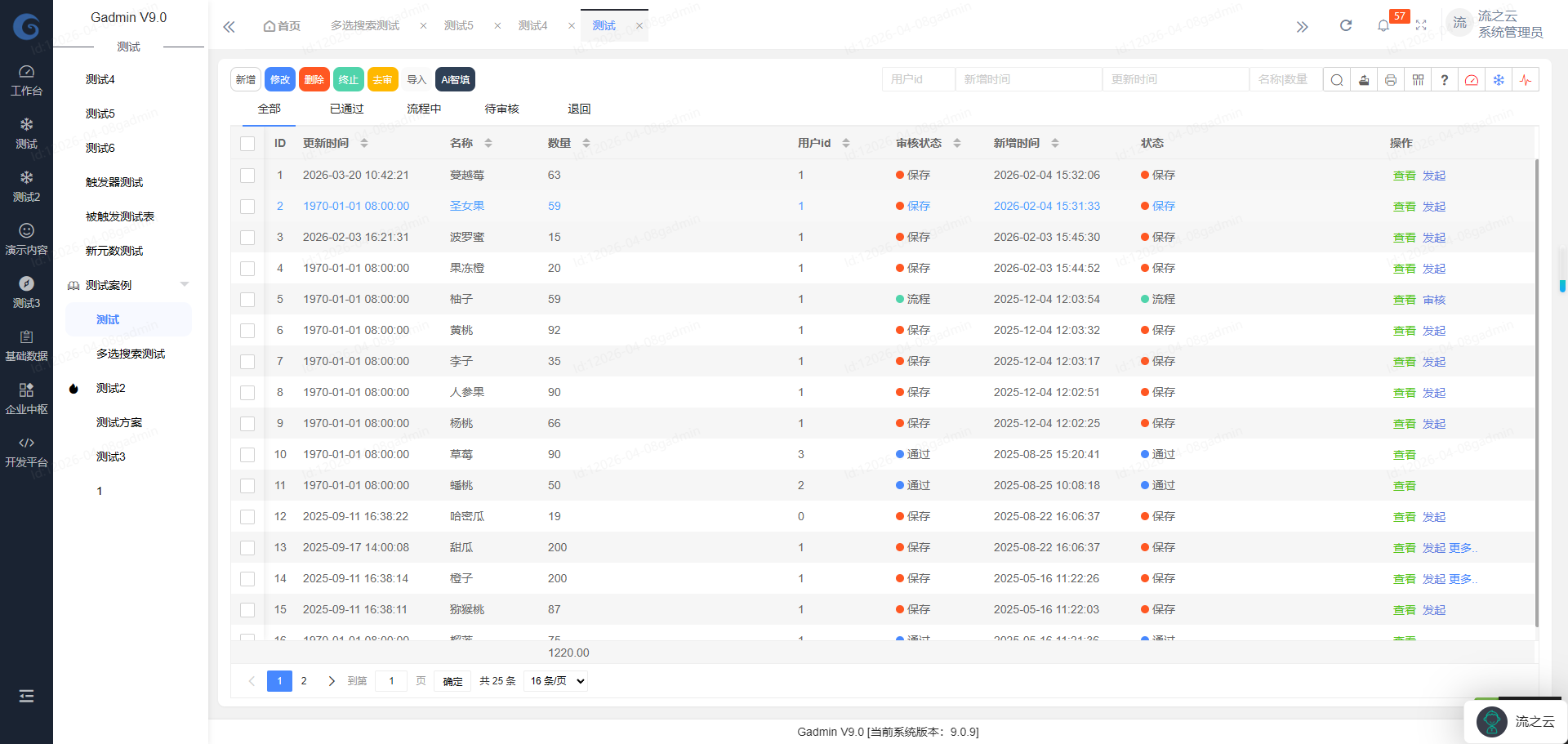Viewport: 1568px width, 744px height.
Task: Select checkbox for row 10 草莓
Action: click(x=247, y=455)
